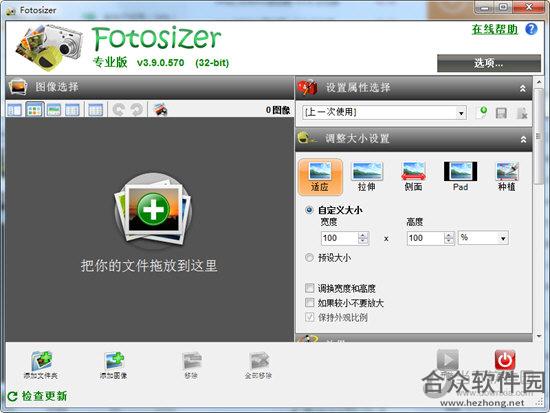The image size is (550, 413).
Task: Select the 种植 crop resize mode
Action: 507,176
